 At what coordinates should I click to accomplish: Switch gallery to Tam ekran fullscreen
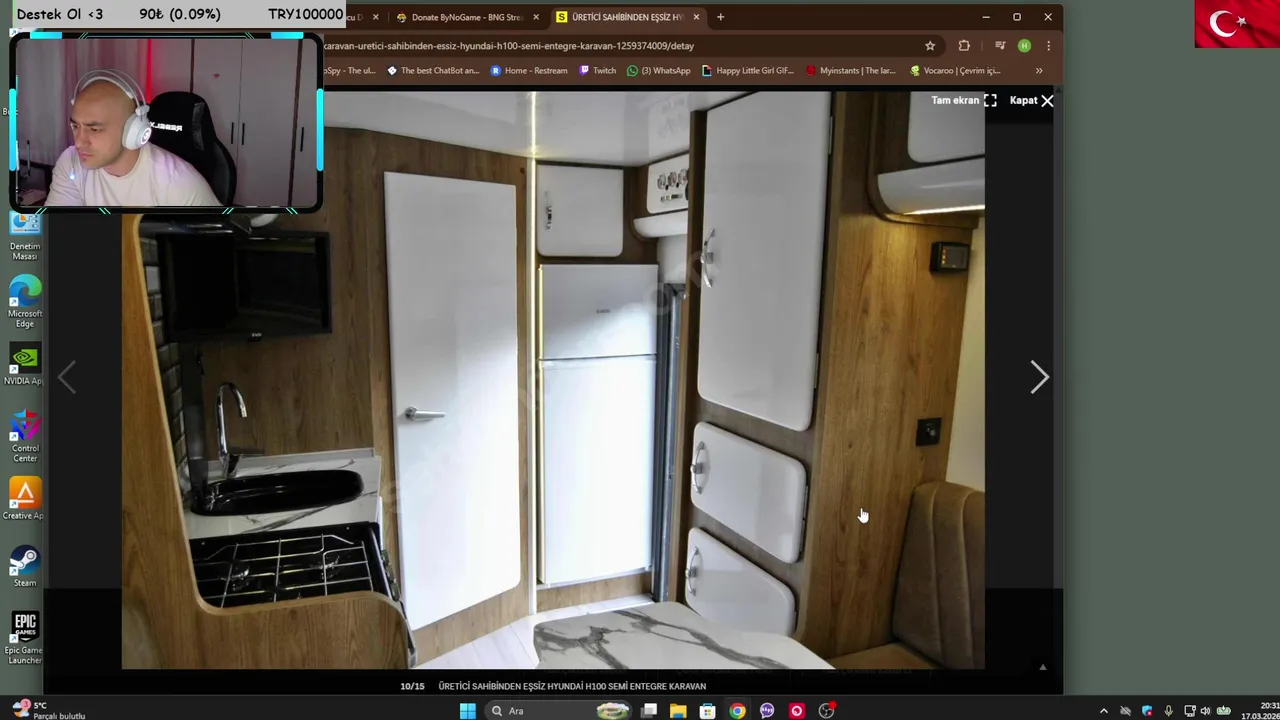[x=963, y=100]
